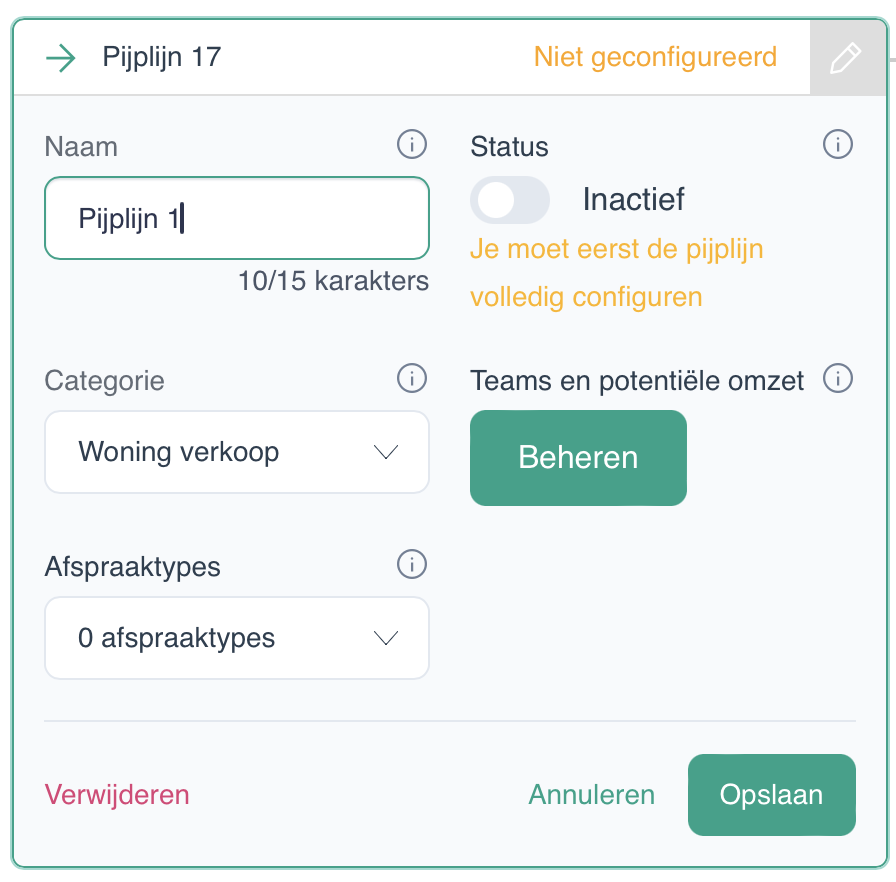The image size is (896, 882).
Task: Cancel using the Annuleren link
Action: (x=591, y=795)
